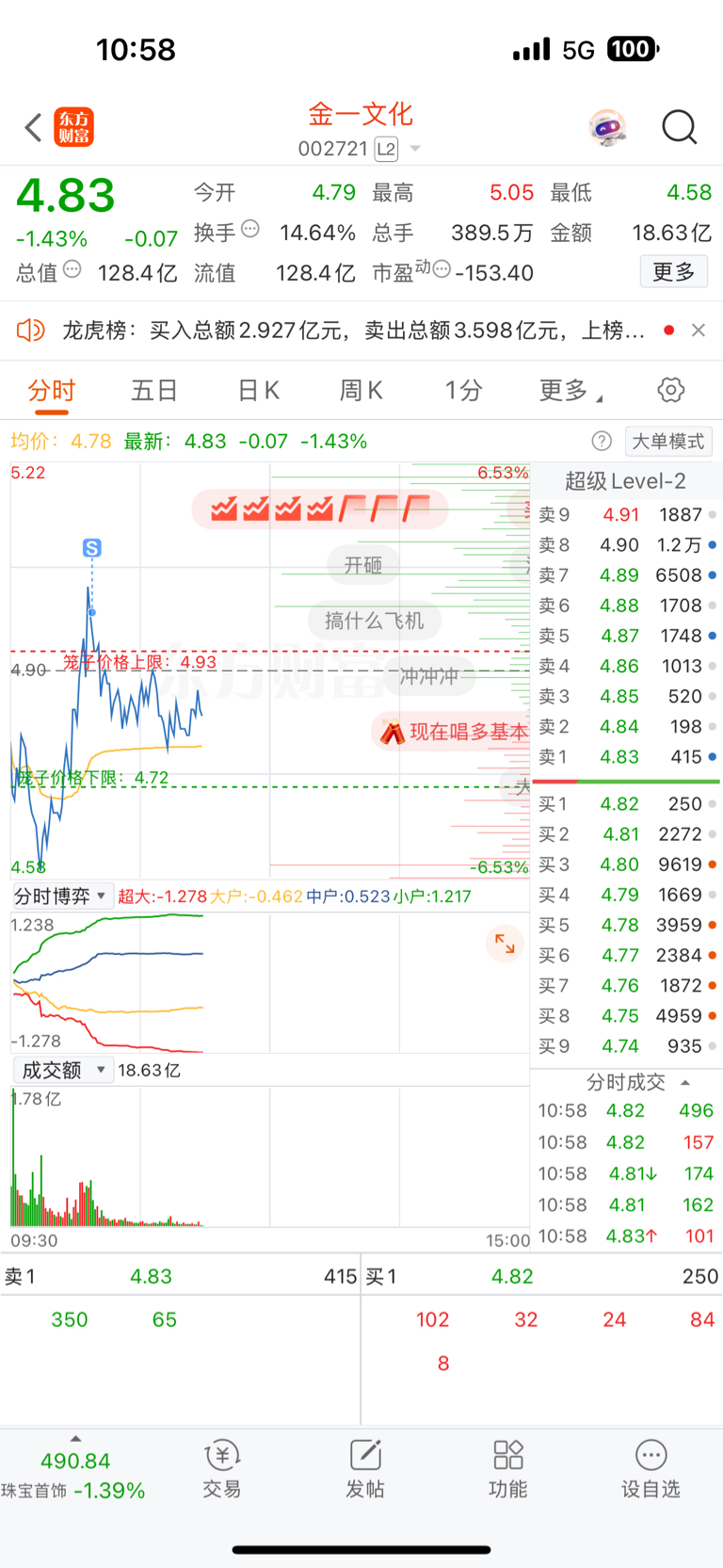The image size is (723, 1568).
Task: Tap the back arrow icon
Action: [34, 127]
